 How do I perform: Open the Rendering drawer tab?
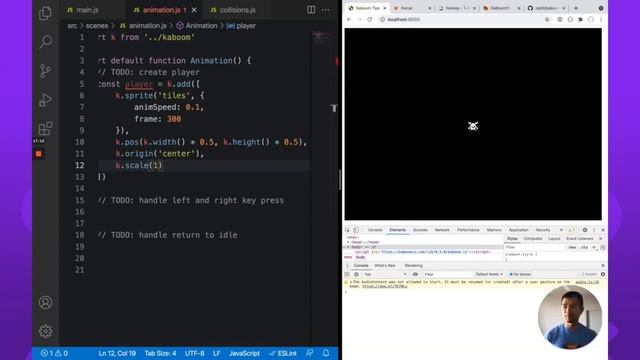coord(413,266)
